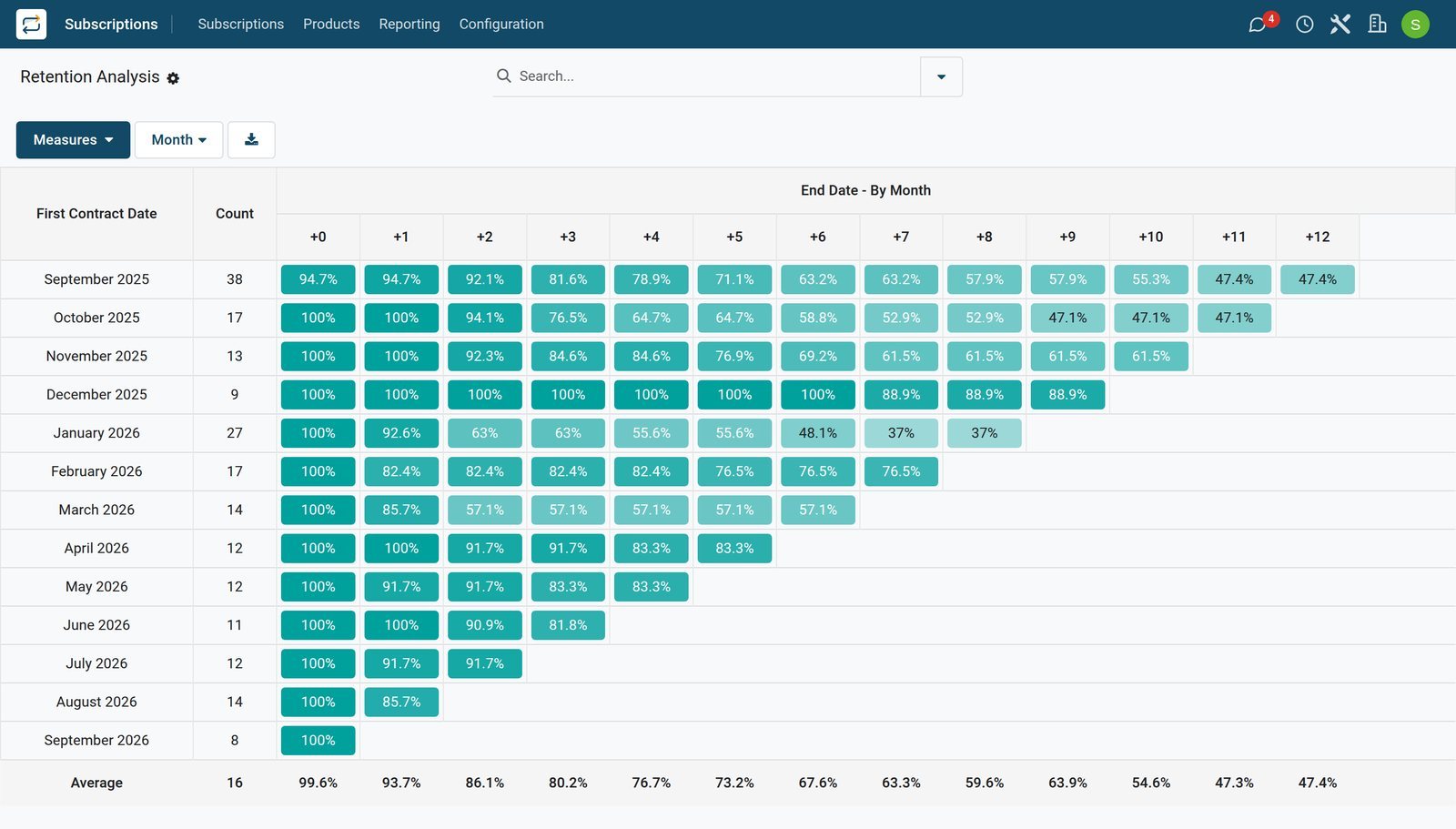The image size is (1456, 829).
Task: Expand the Measures dropdown
Action: (x=73, y=139)
